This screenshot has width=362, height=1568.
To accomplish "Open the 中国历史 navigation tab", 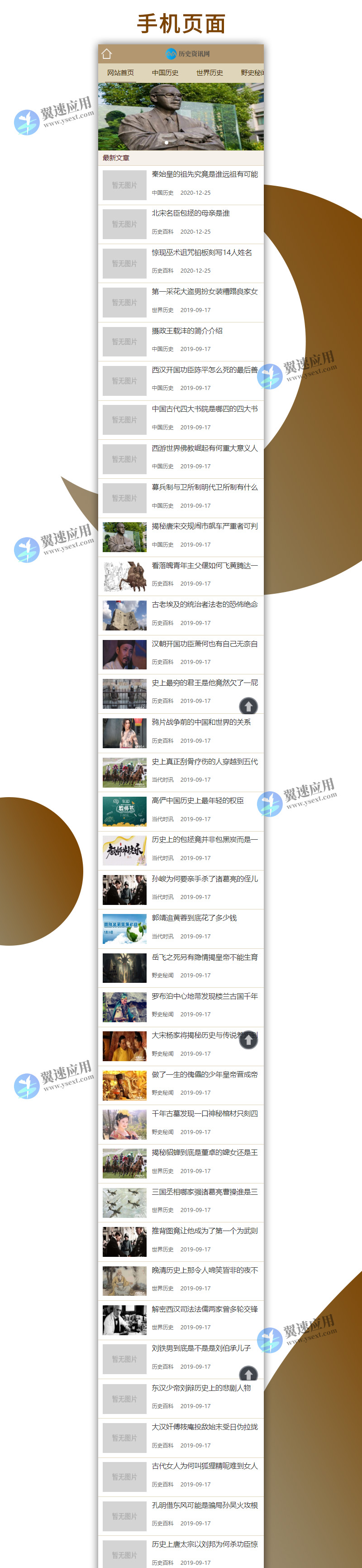I will [165, 72].
